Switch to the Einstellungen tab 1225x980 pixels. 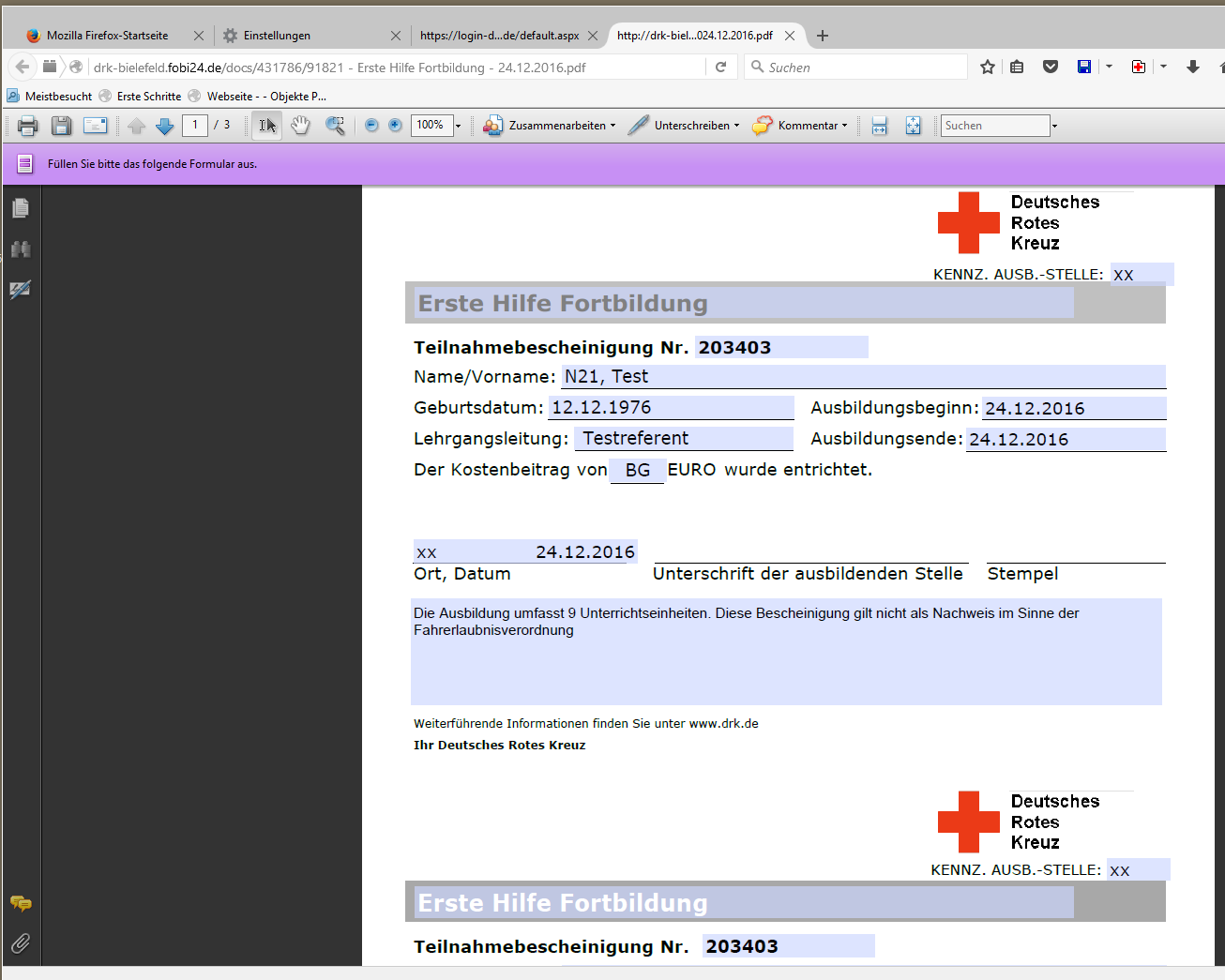[277, 36]
